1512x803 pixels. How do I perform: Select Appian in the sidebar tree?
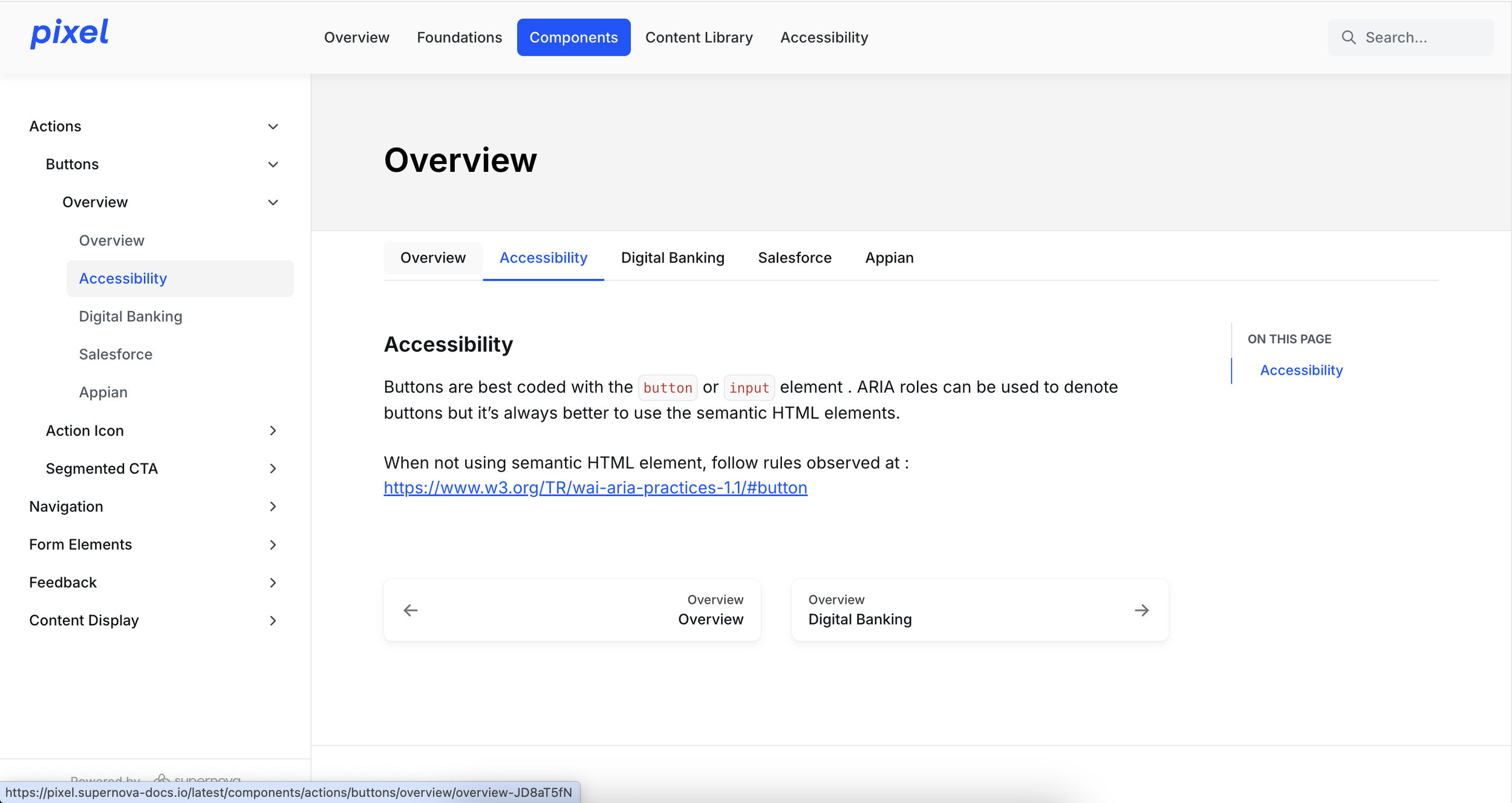pos(103,392)
